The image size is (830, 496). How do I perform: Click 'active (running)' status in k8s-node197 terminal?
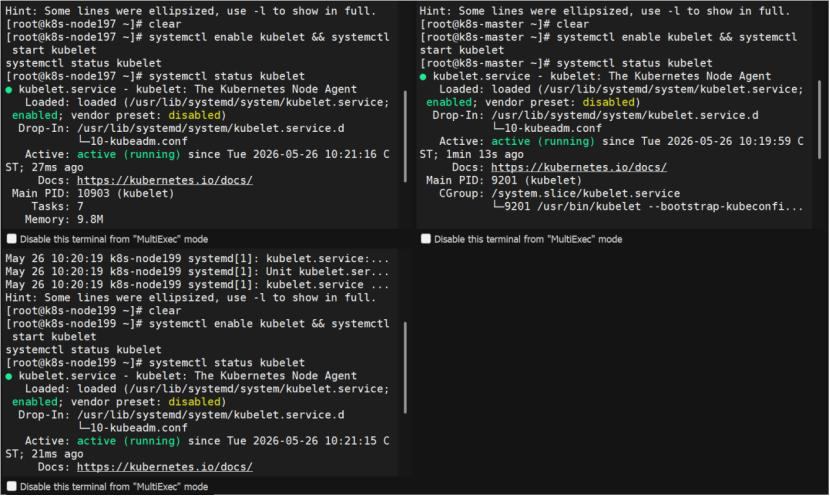click(x=129, y=154)
